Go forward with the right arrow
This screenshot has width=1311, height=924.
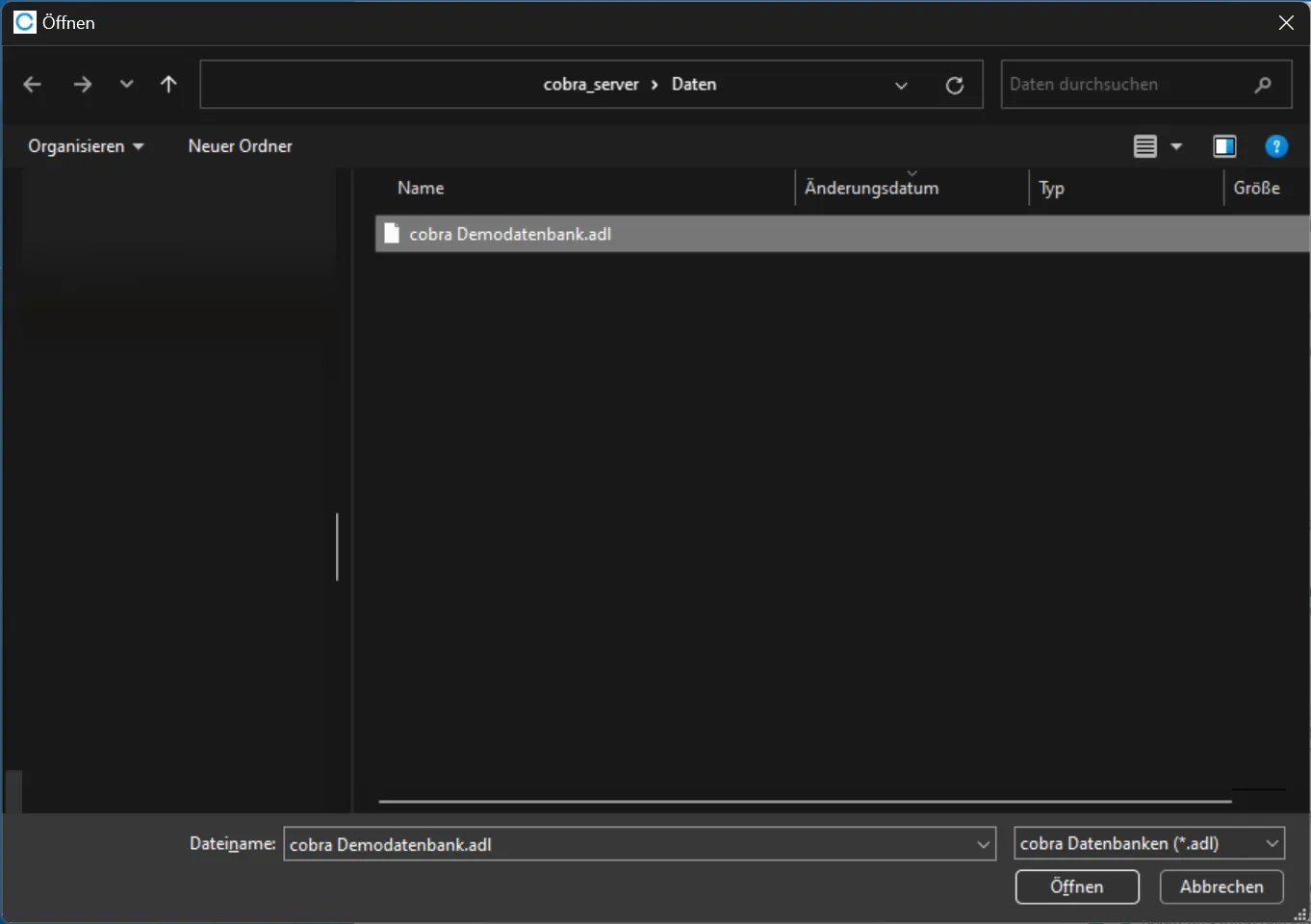point(83,85)
